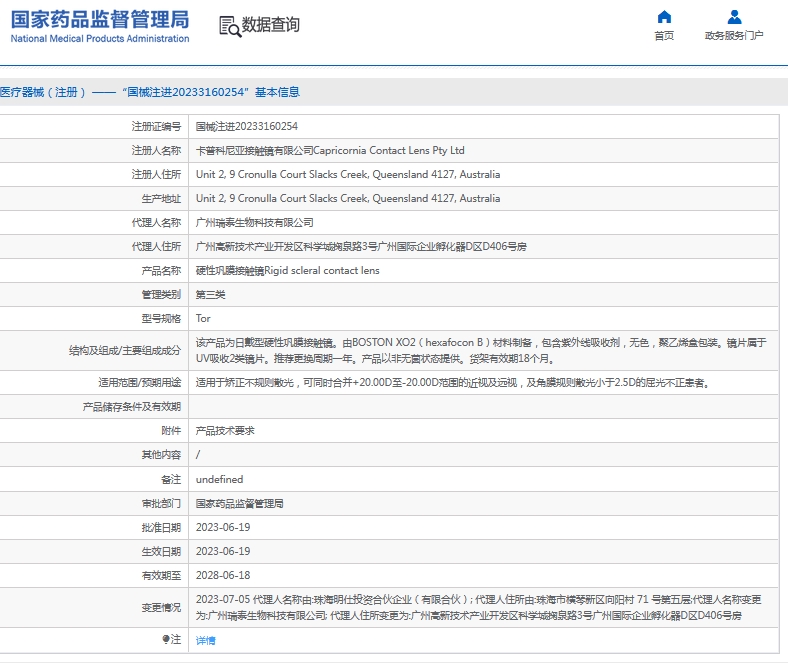The height and width of the screenshot is (663, 788).
Task: Open the 详情 details link
Action: [x=206, y=640]
